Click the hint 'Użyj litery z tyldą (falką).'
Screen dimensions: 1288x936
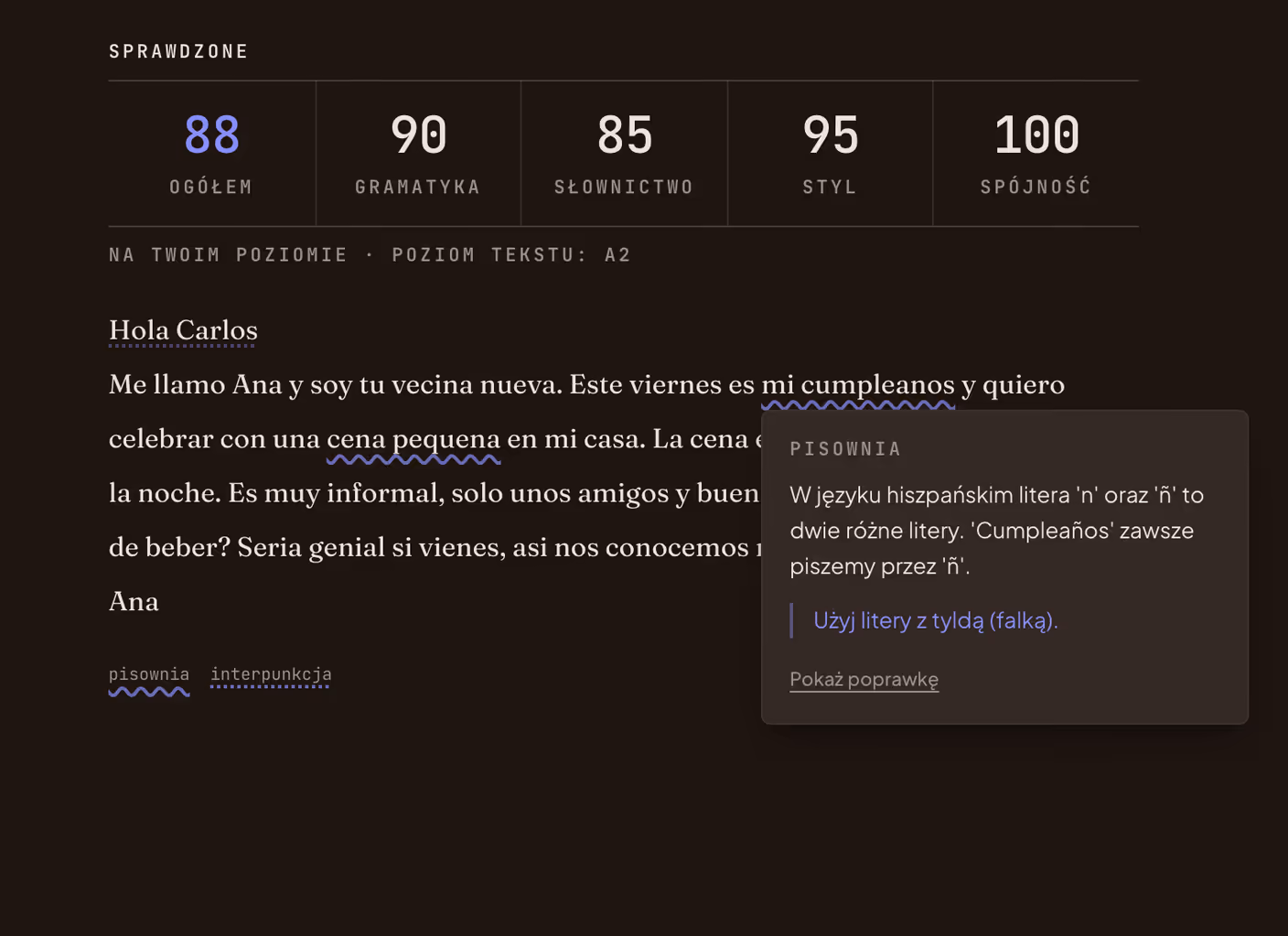(935, 620)
